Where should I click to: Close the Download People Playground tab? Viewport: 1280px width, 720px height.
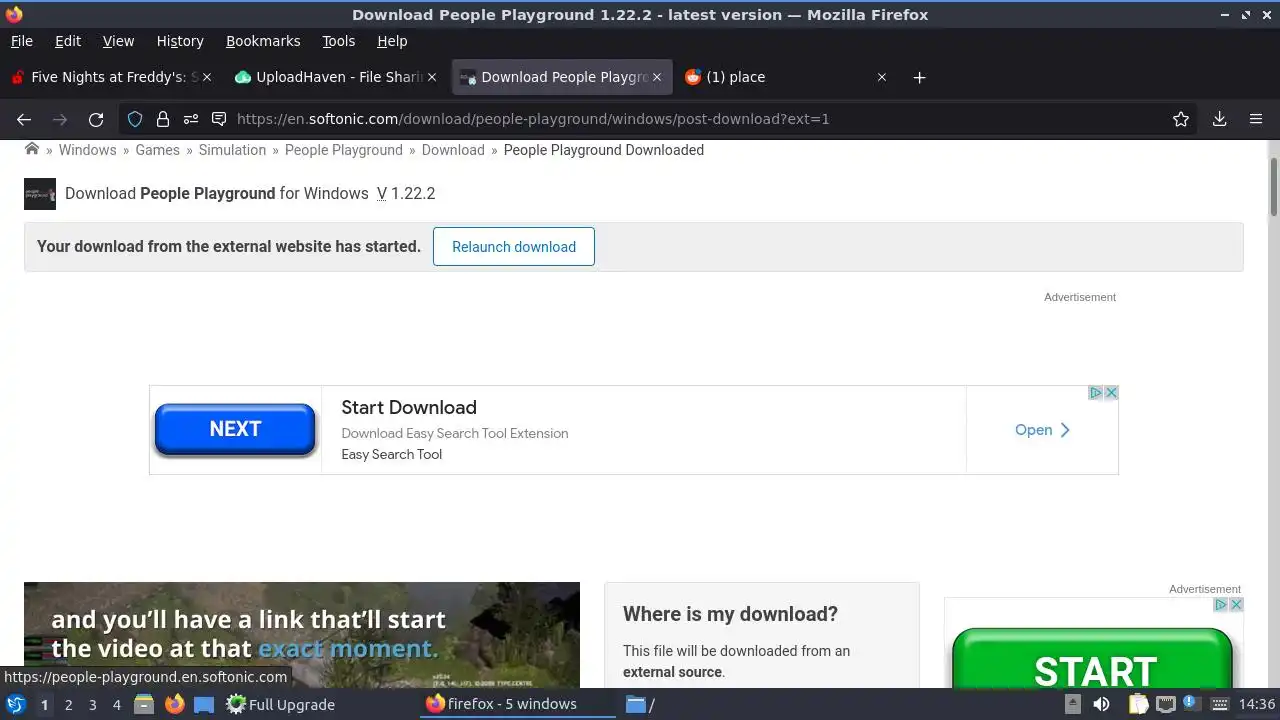click(x=657, y=77)
